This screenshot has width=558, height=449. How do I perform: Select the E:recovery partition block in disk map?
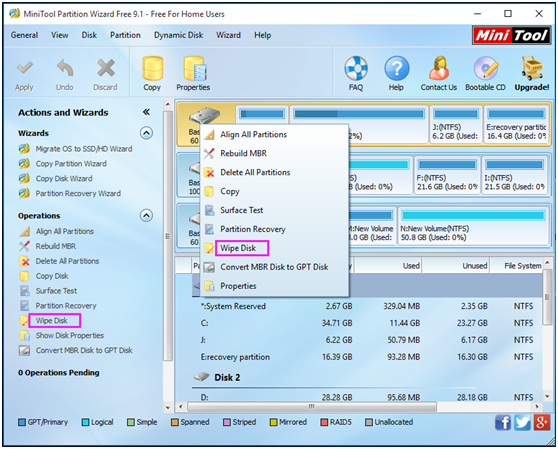[516, 125]
